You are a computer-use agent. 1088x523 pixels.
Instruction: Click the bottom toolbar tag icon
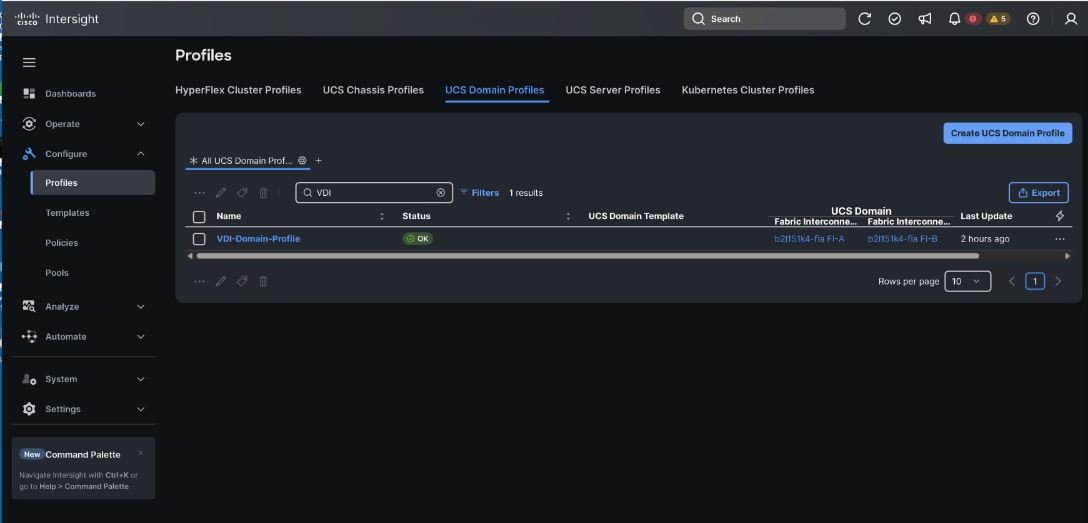coord(242,281)
